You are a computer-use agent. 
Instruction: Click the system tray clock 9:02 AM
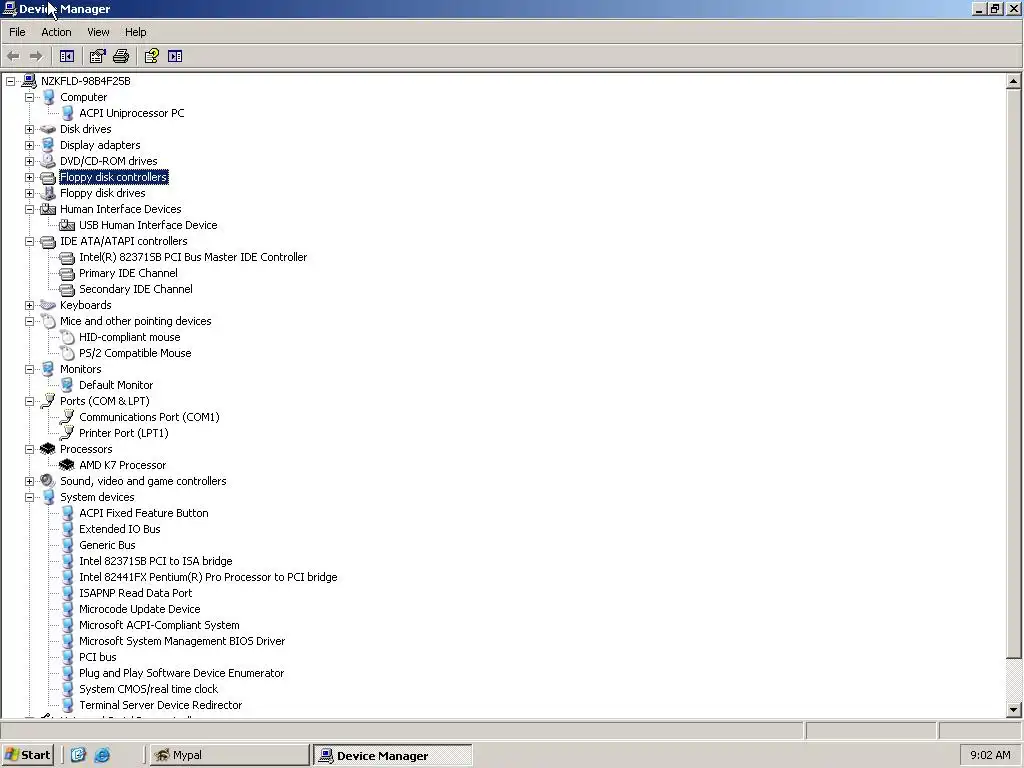coord(990,755)
